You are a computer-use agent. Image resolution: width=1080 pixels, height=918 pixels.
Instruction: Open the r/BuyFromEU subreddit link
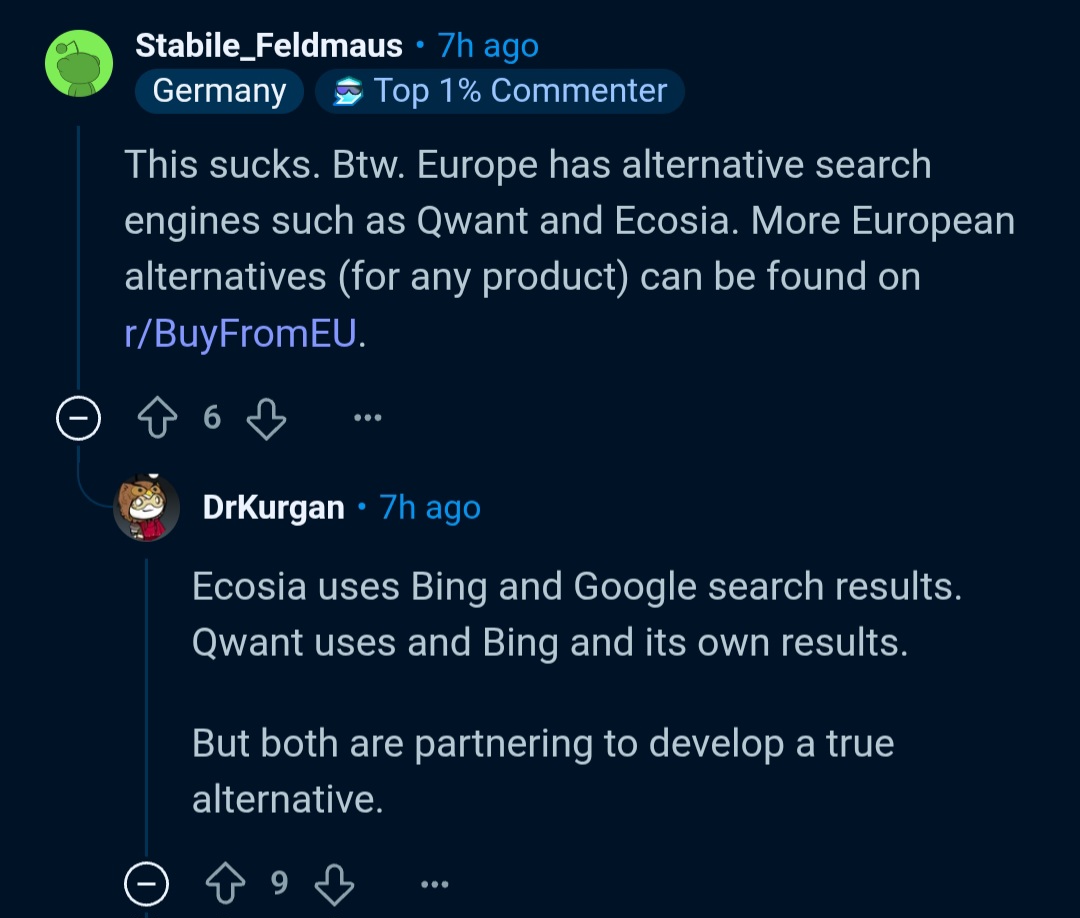pyautogui.click(x=240, y=333)
